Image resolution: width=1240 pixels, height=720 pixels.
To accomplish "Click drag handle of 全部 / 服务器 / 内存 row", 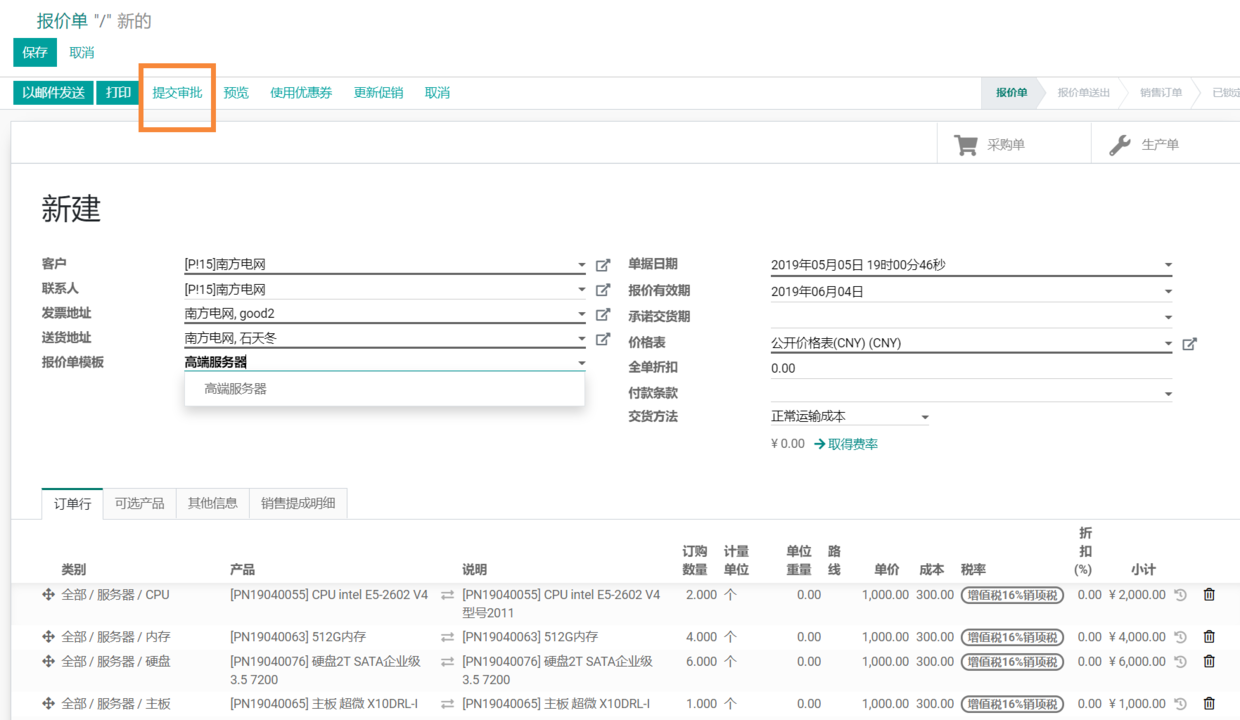I will coord(48,637).
